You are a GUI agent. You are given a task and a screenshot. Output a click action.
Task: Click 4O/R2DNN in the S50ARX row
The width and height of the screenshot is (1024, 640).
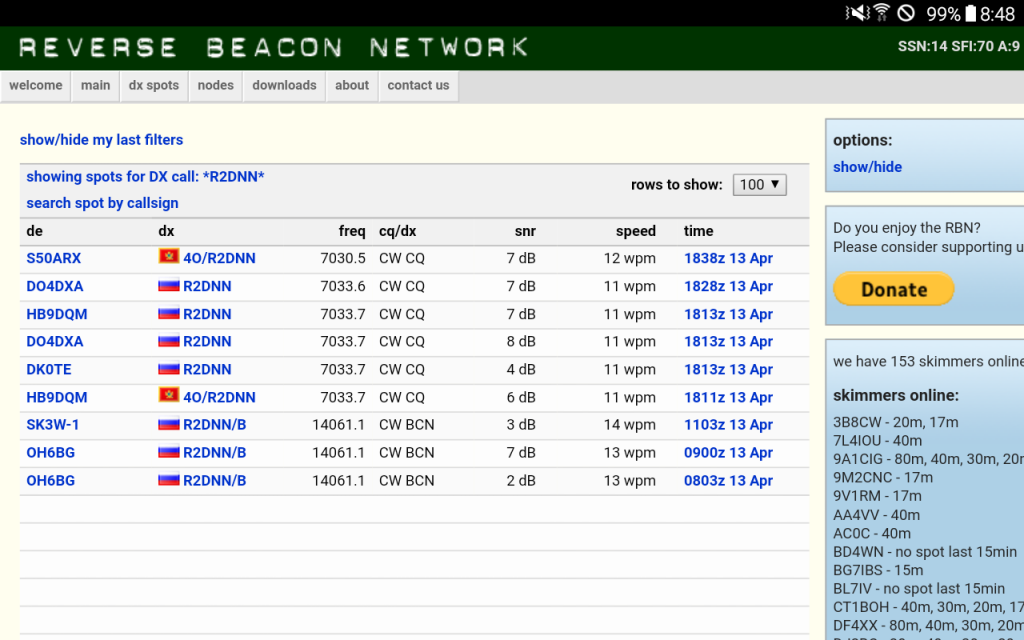[x=219, y=258]
